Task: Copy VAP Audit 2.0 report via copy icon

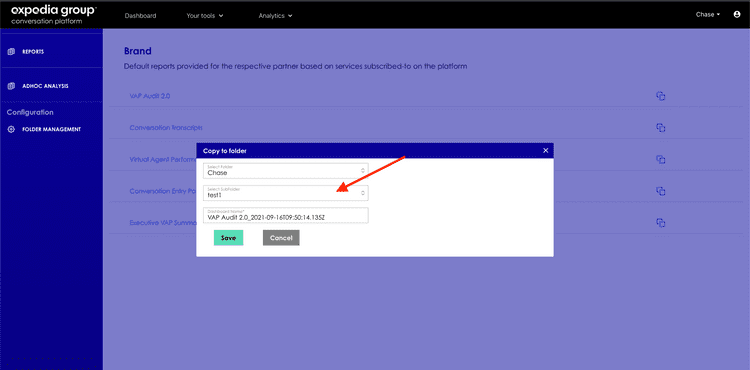Action: point(661,96)
